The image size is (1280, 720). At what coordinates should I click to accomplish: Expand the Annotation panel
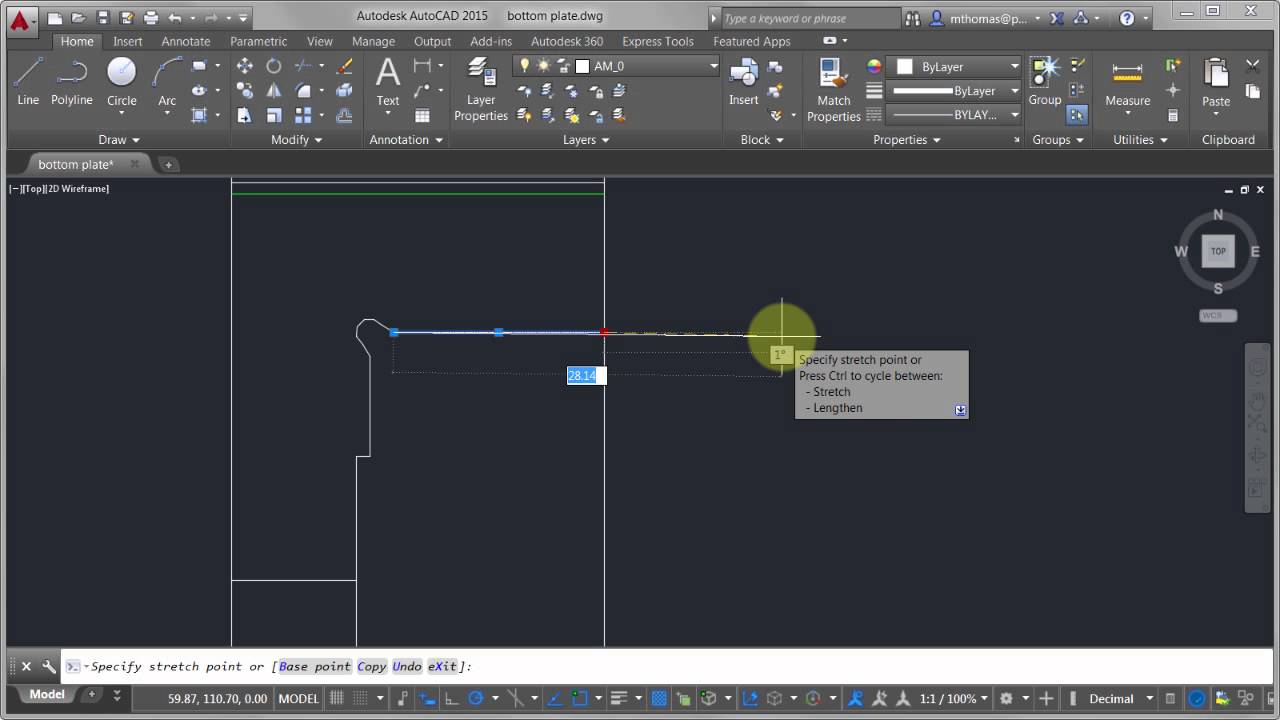point(406,140)
